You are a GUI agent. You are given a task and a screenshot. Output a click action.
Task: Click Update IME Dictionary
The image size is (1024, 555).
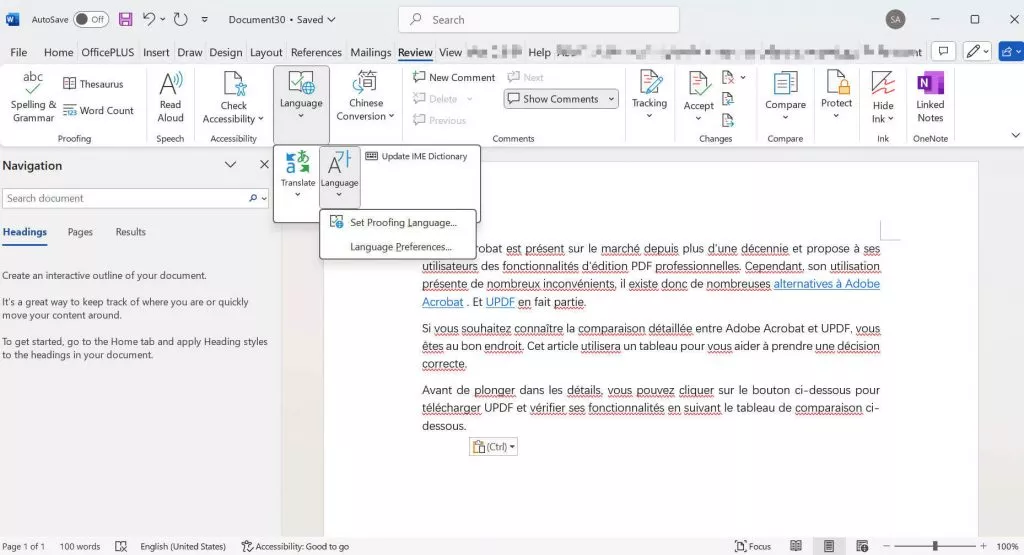point(417,156)
